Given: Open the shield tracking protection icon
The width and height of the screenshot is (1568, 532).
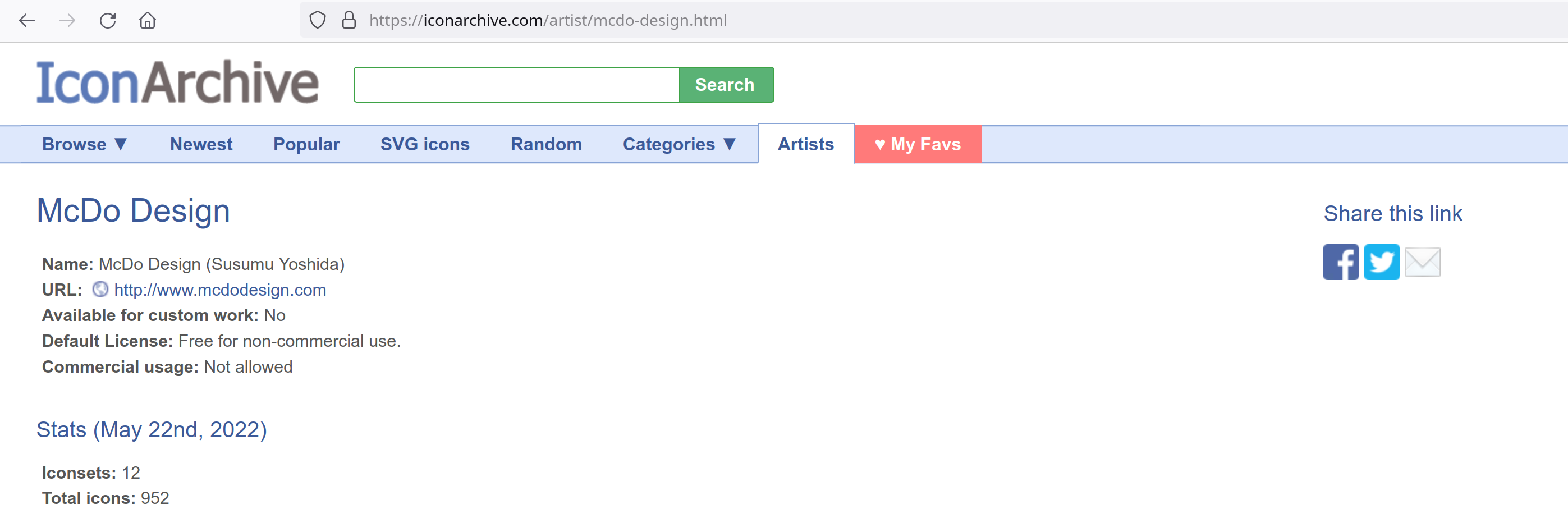Looking at the screenshot, I should tap(317, 21).
